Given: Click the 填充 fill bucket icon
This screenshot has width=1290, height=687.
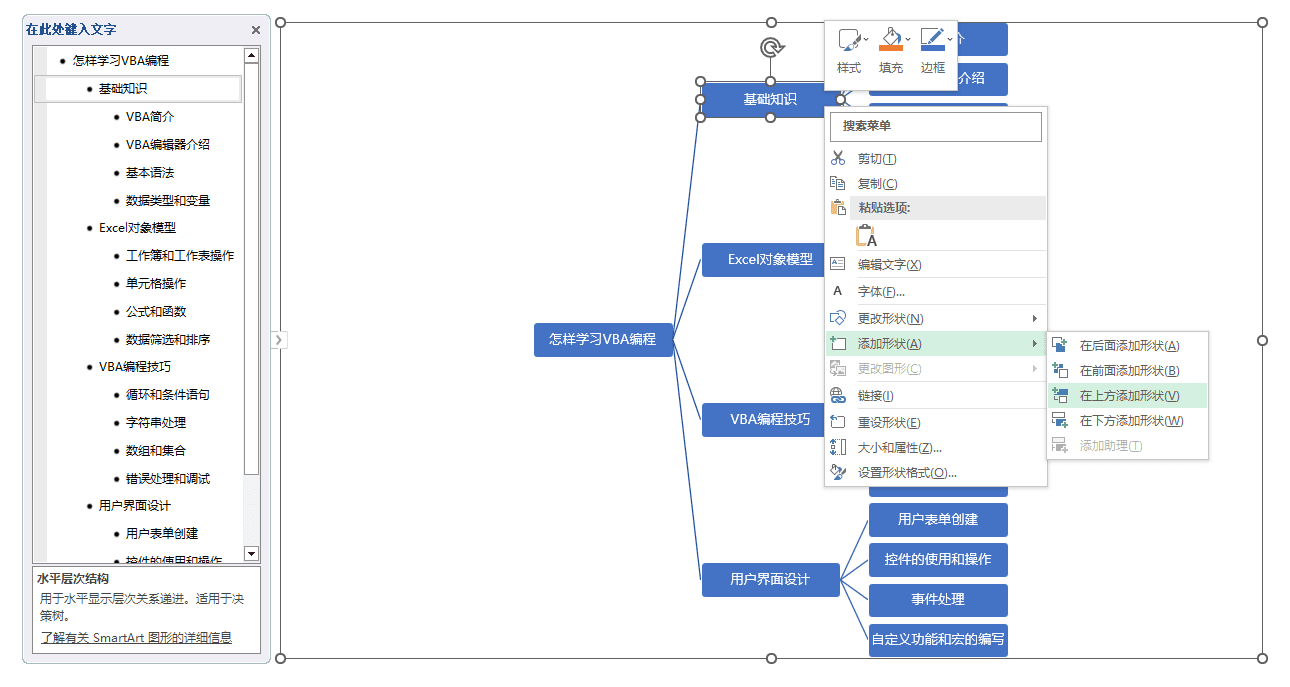Looking at the screenshot, I should tap(890, 39).
